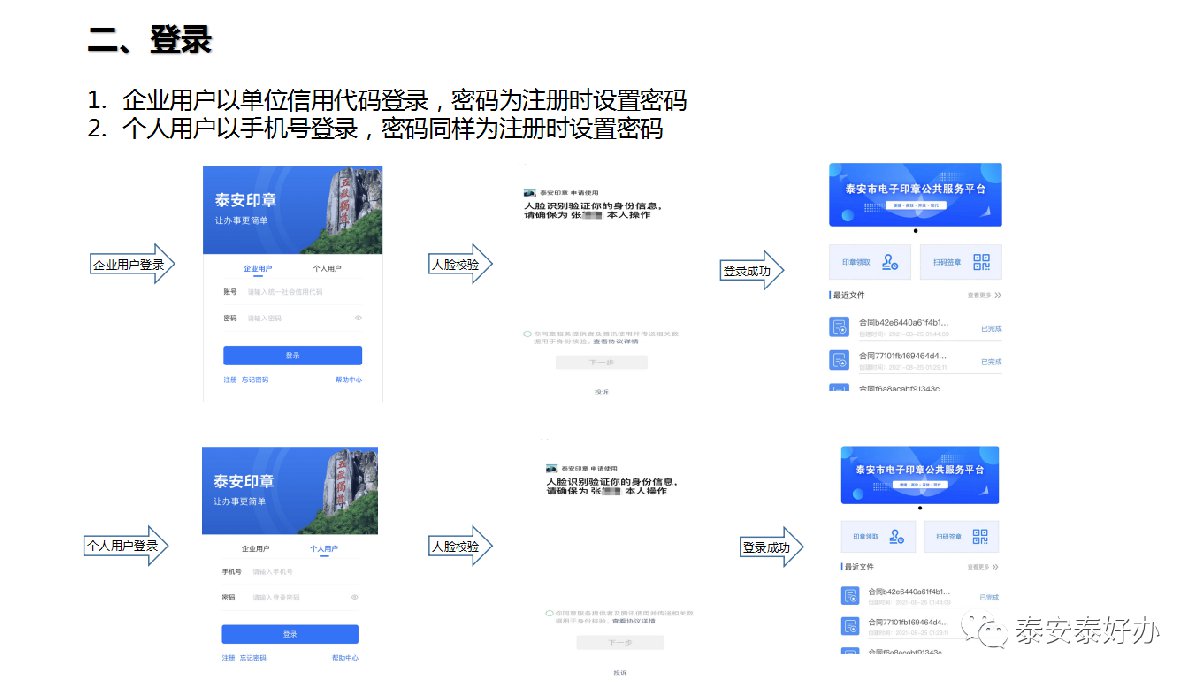Check agreement radio circle on top face verification screen
The height and width of the screenshot is (684, 1200).
click(526, 333)
